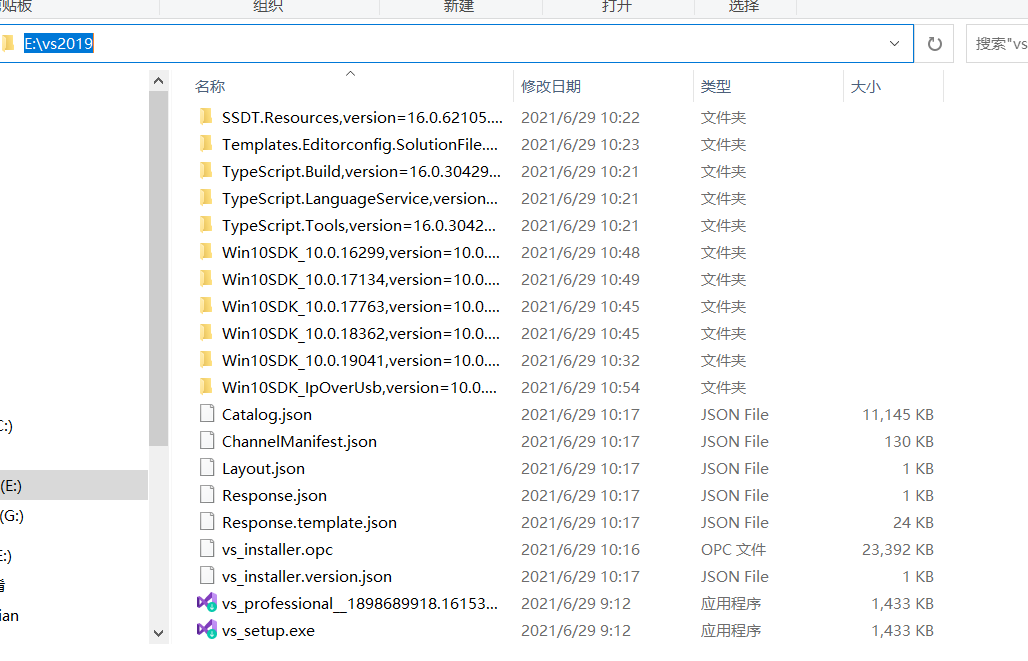This screenshot has width=1028, height=661.
Task: Click the file icon of vs_installer.opc
Action: tap(207, 548)
